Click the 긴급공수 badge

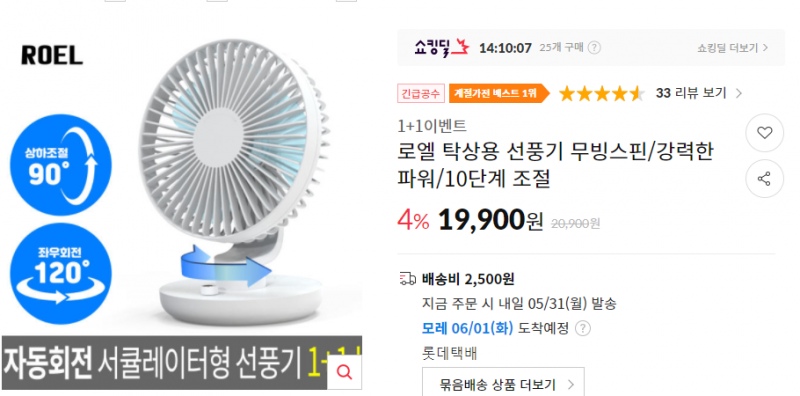point(421,93)
